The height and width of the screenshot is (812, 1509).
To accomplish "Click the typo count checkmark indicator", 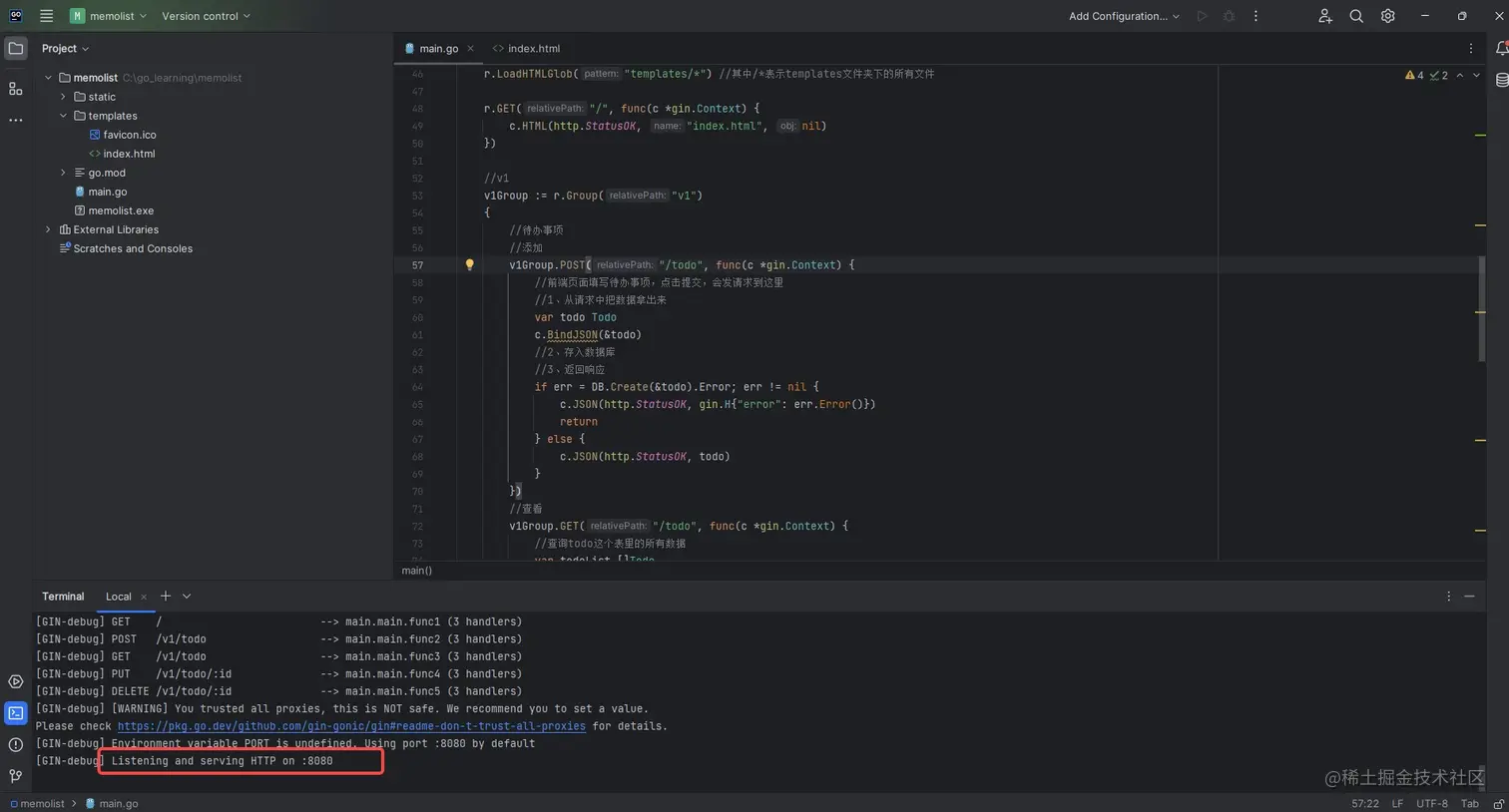I will pyautogui.click(x=1438, y=75).
